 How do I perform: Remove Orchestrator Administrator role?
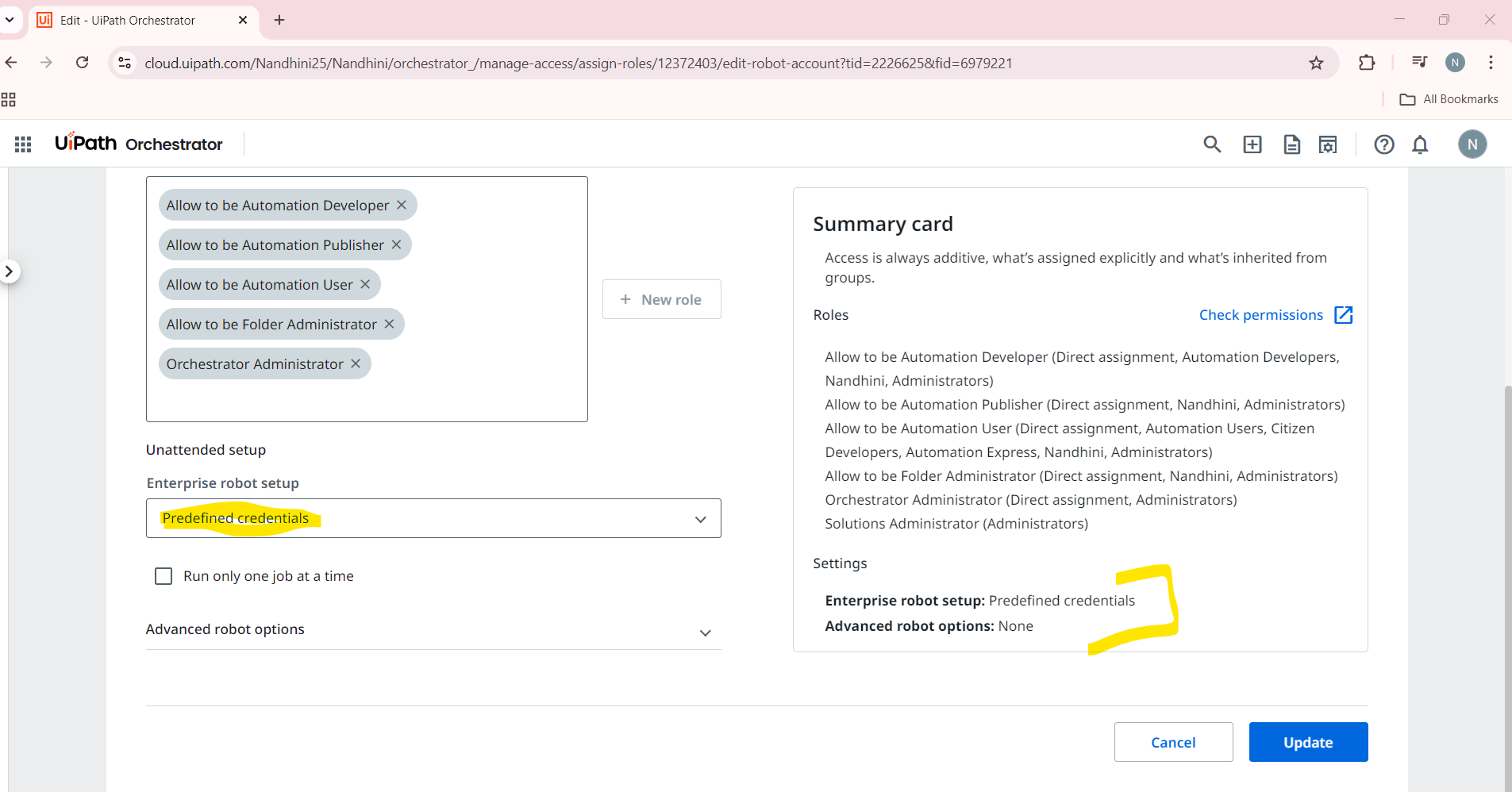[356, 363]
